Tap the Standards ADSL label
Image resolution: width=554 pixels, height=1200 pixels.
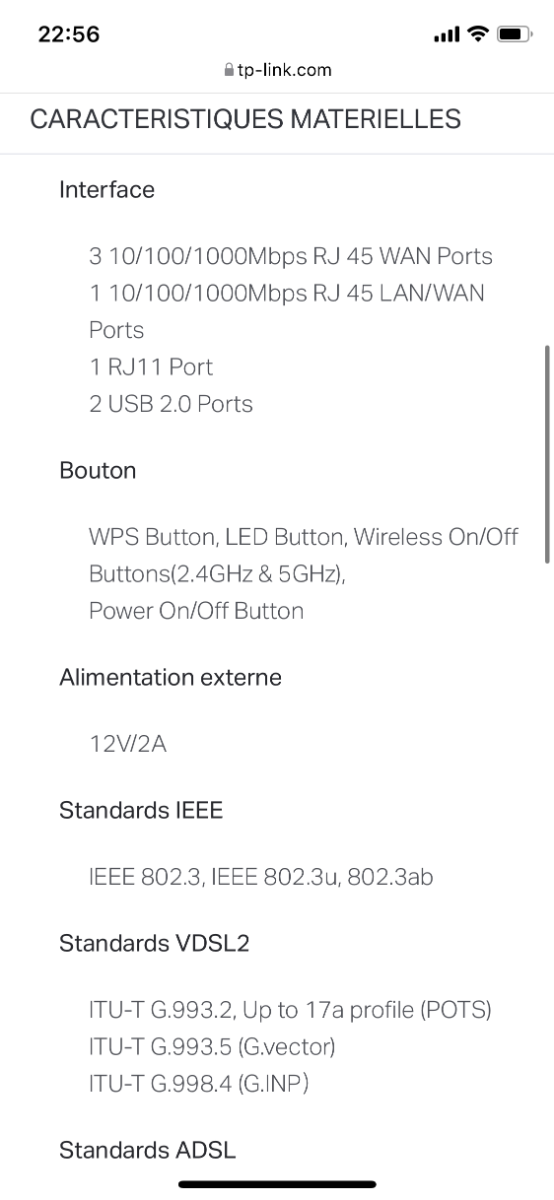pyautogui.click(x=148, y=1150)
